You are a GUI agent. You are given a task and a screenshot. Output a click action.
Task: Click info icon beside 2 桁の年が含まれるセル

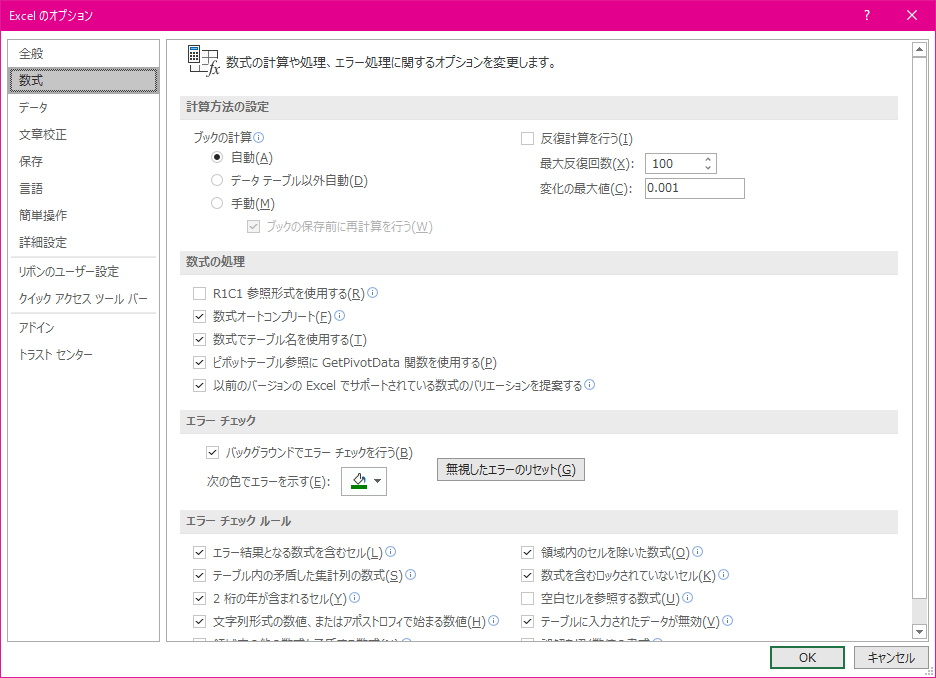click(355, 597)
